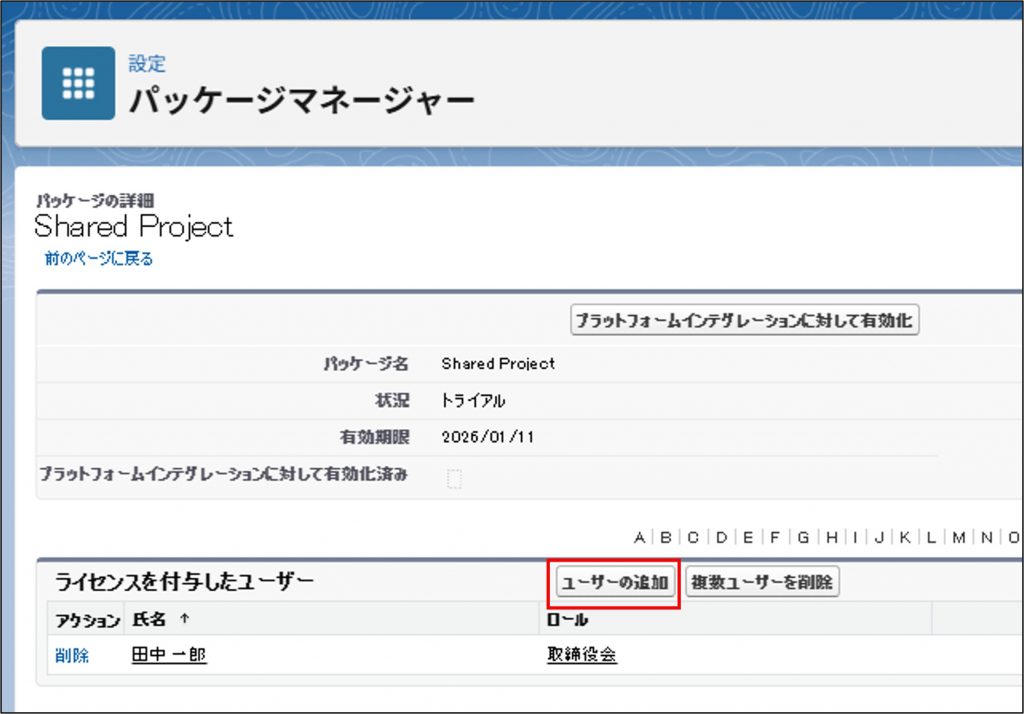Filter users by letter M

(958, 538)
